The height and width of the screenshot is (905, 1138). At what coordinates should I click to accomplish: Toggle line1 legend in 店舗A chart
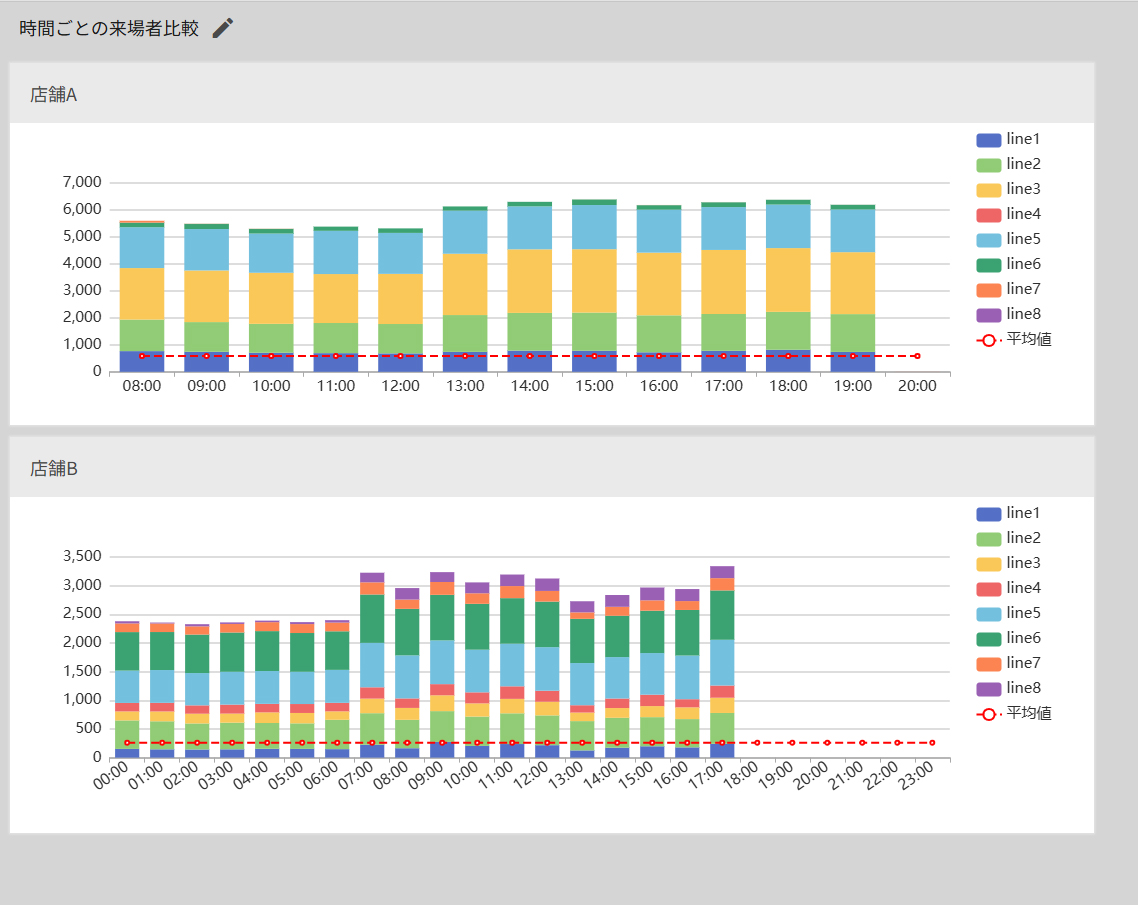pyautogui.click(x=1008, y=139)
